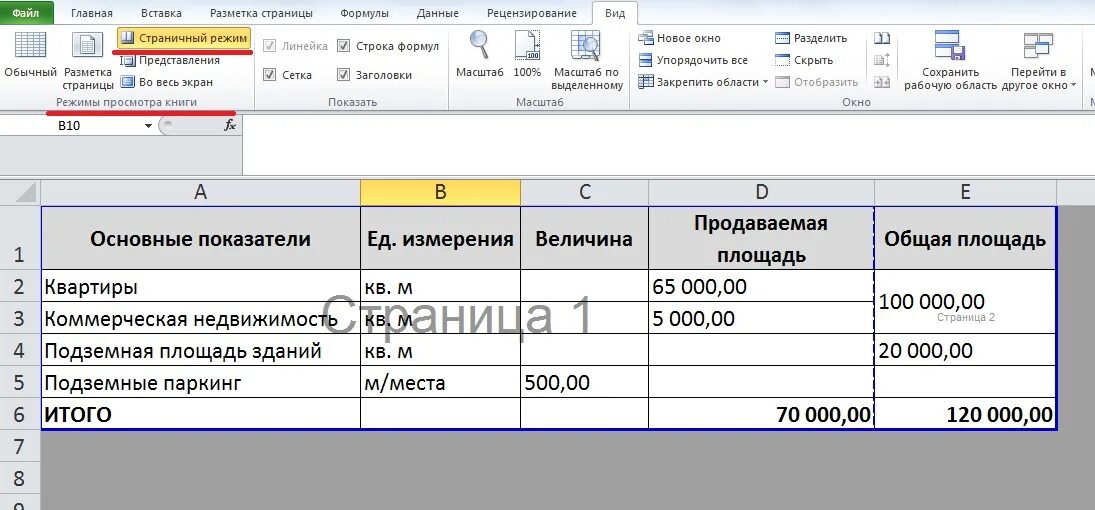The image size is (1095, 510).
Task: Click Масштаб по выделенному zoom to selection
Action: pos(587,46)
